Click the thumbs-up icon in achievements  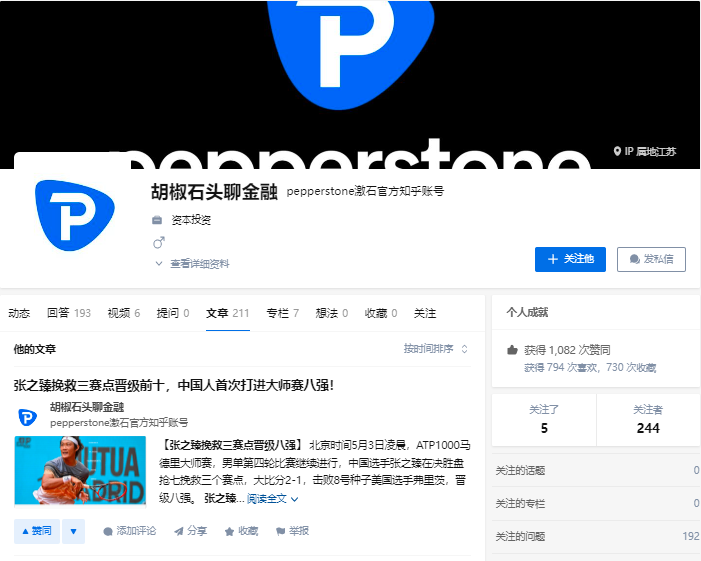coord(512,350)
